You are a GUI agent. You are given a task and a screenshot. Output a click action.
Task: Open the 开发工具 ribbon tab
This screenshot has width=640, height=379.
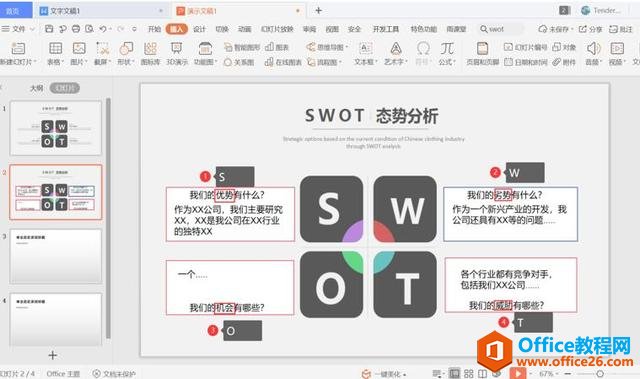[x=386, y=29]
